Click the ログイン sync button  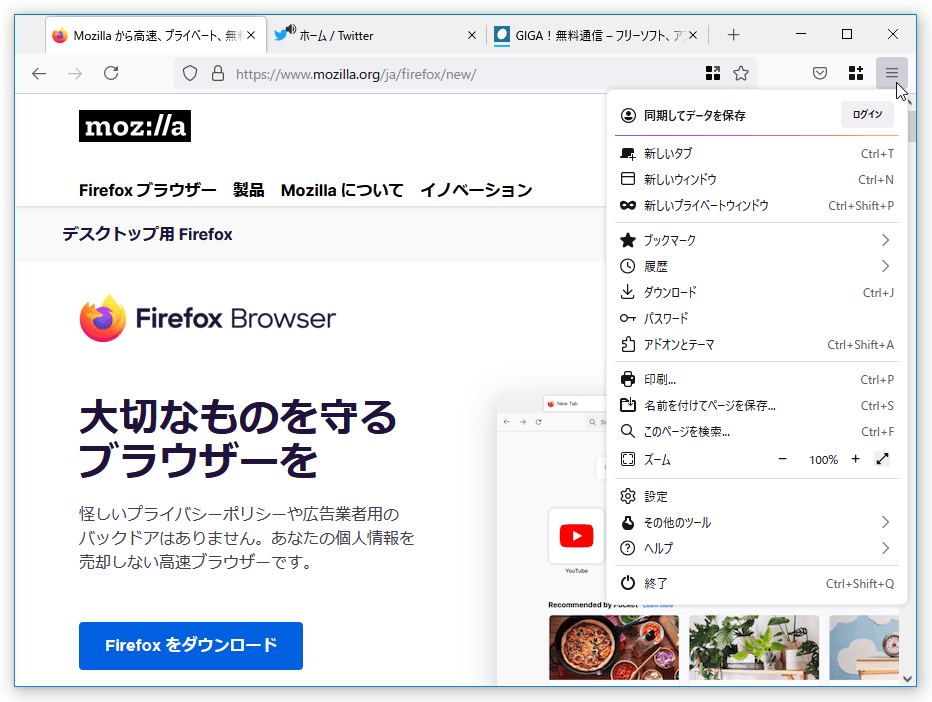click(x=867, y=114)
